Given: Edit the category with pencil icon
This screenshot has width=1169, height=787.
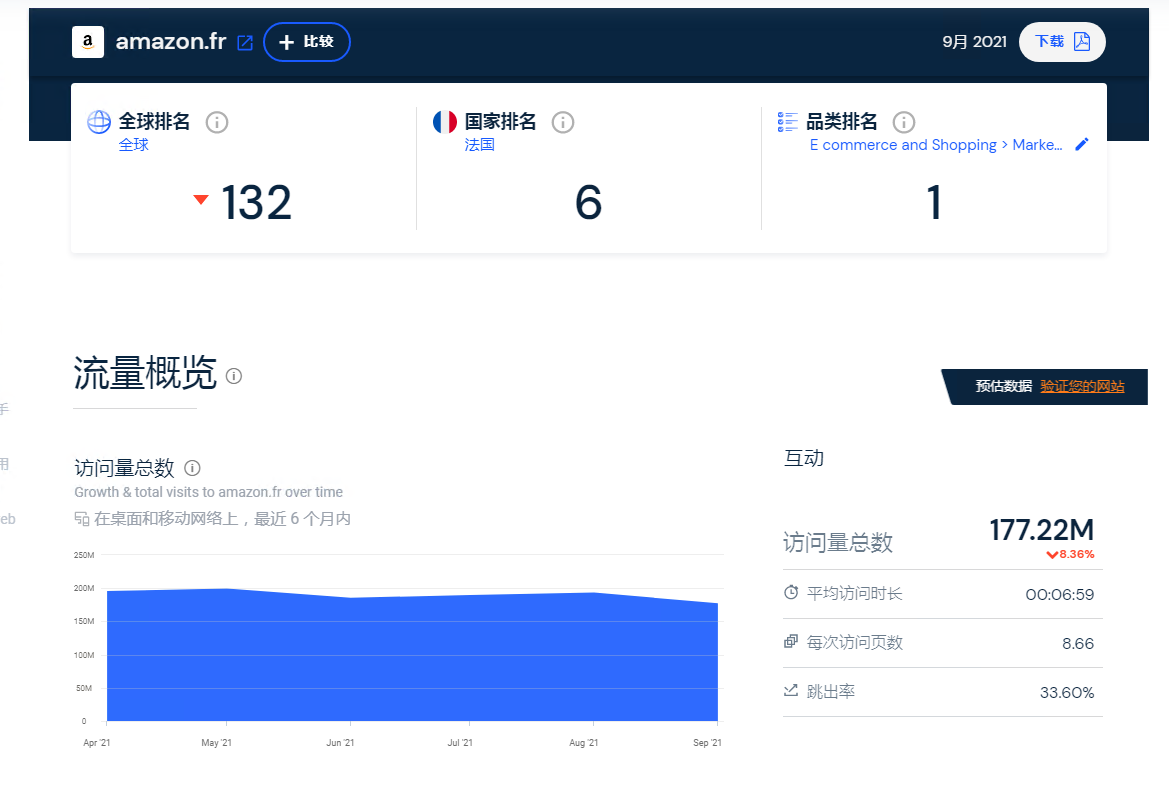Looking at the screenshot, I should pyautogui.click(x=1082, y=145).
